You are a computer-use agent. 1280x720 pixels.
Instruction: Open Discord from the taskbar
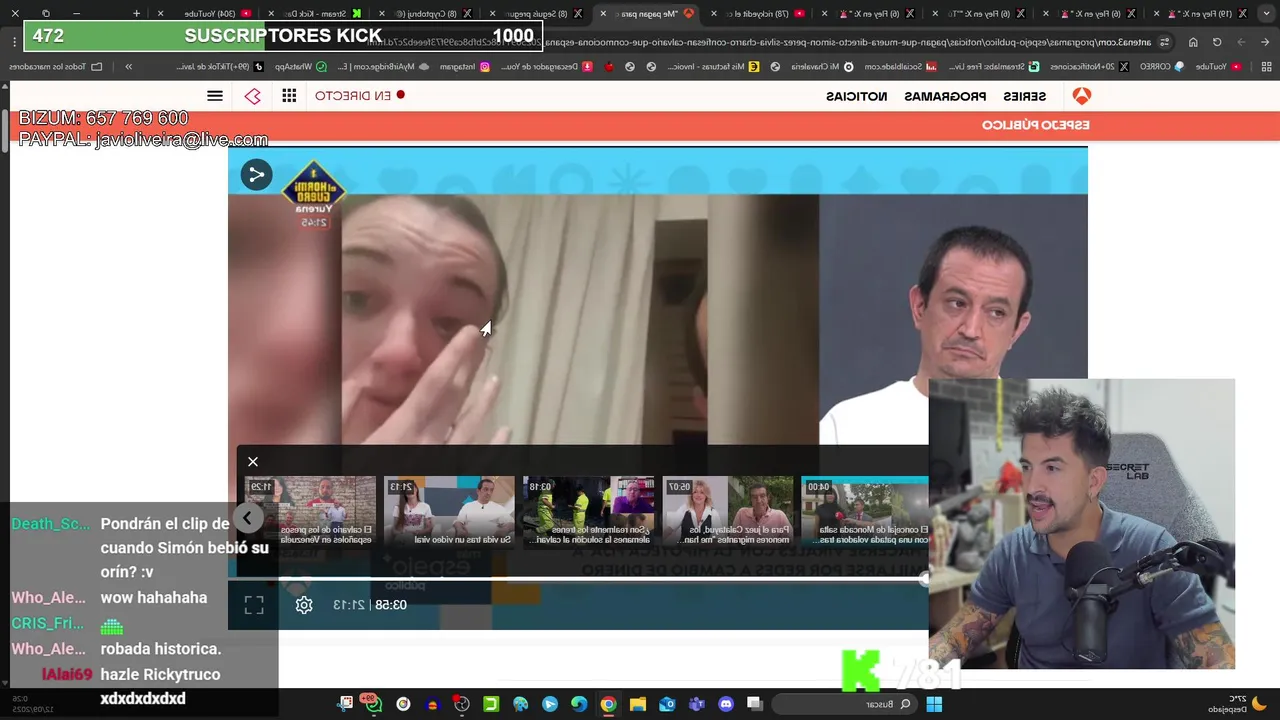(726, 704)
